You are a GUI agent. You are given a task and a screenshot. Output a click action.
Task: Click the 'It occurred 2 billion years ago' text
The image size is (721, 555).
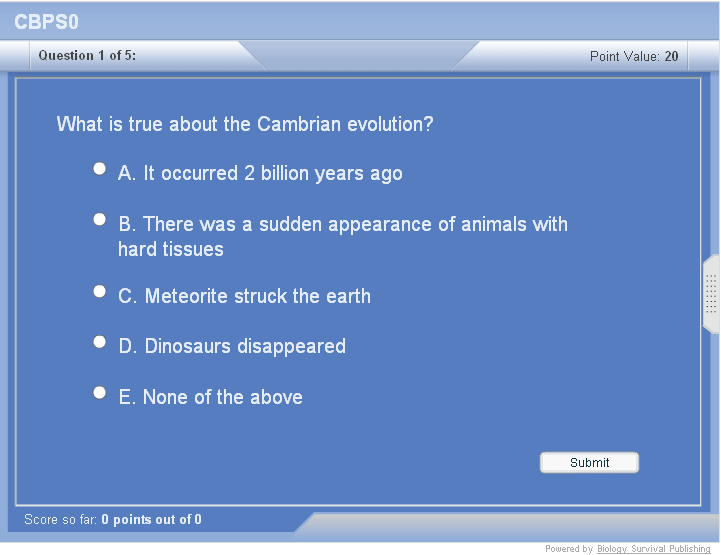click(260, 174)
